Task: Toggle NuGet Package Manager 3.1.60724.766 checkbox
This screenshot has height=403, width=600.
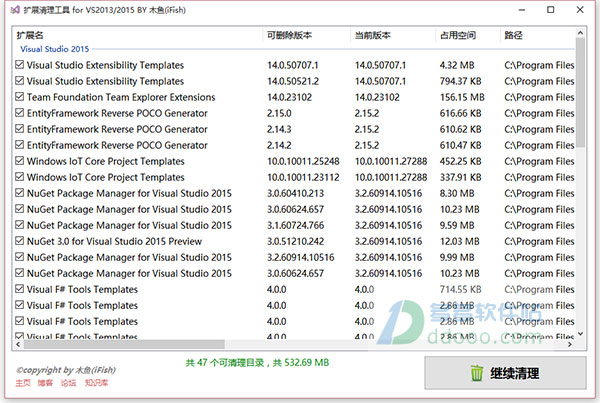Action: click(x=20, y=225)
